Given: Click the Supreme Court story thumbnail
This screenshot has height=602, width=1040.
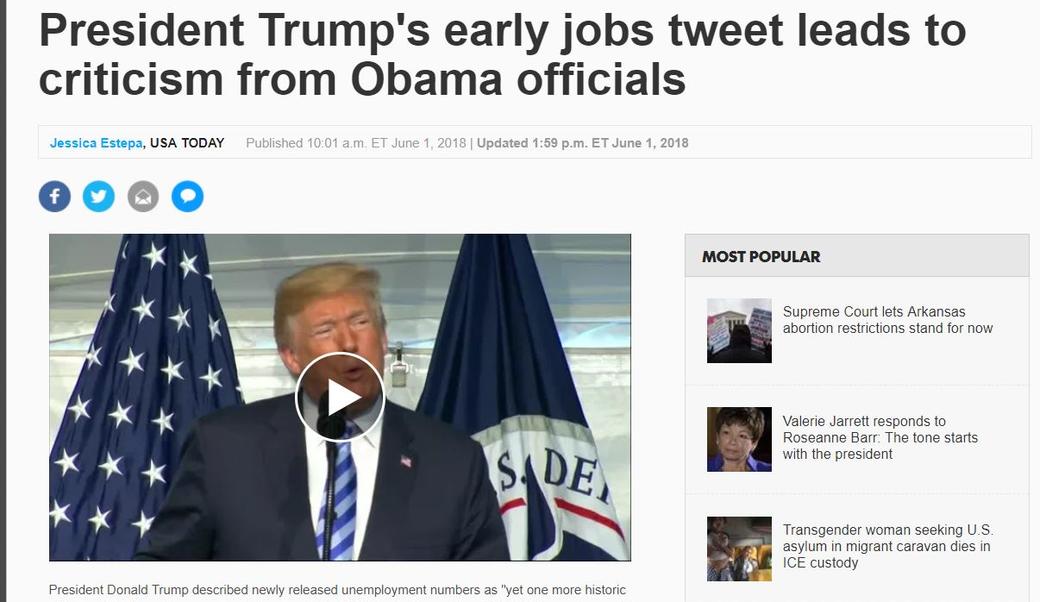Looking at the screenshot, I should coord(739,330).
